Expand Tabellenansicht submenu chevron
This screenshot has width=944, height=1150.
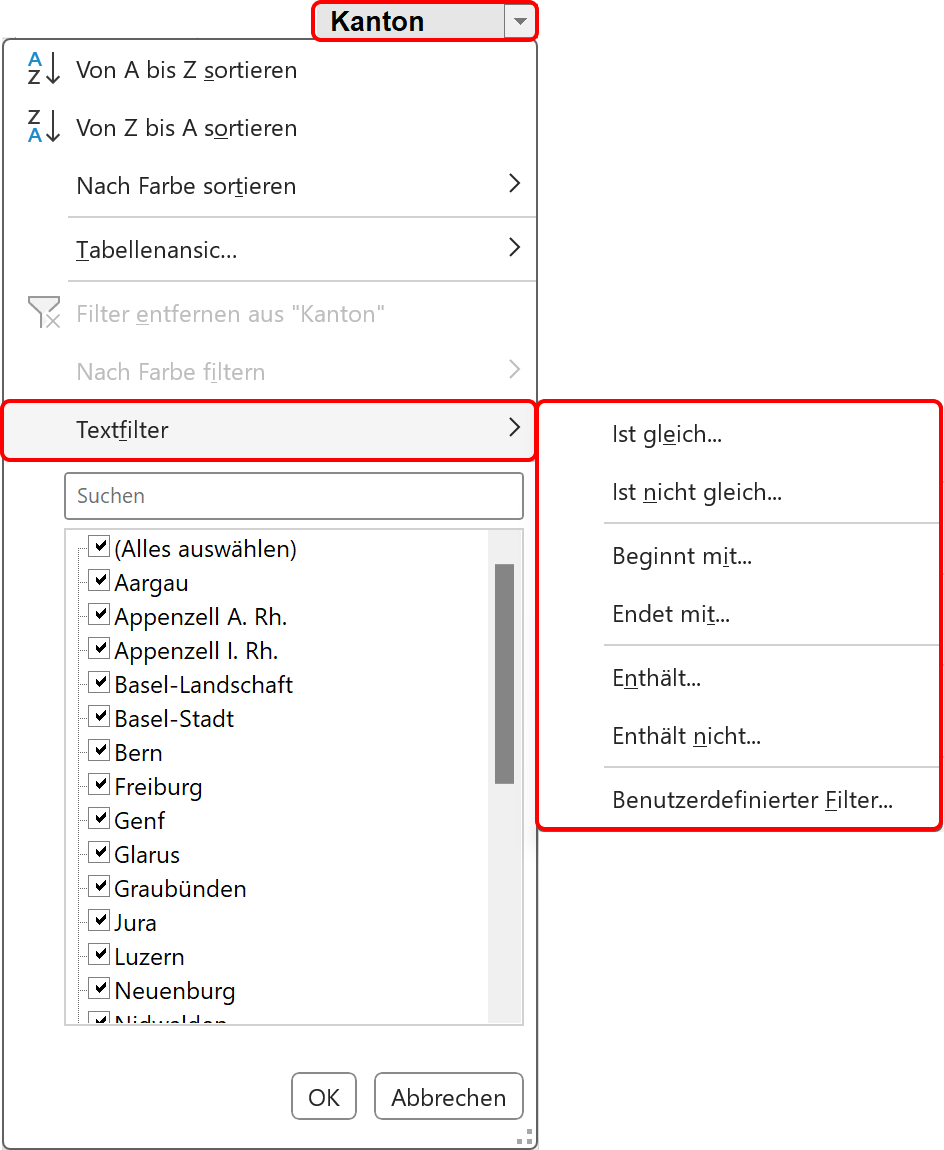(x=514, y=247)
